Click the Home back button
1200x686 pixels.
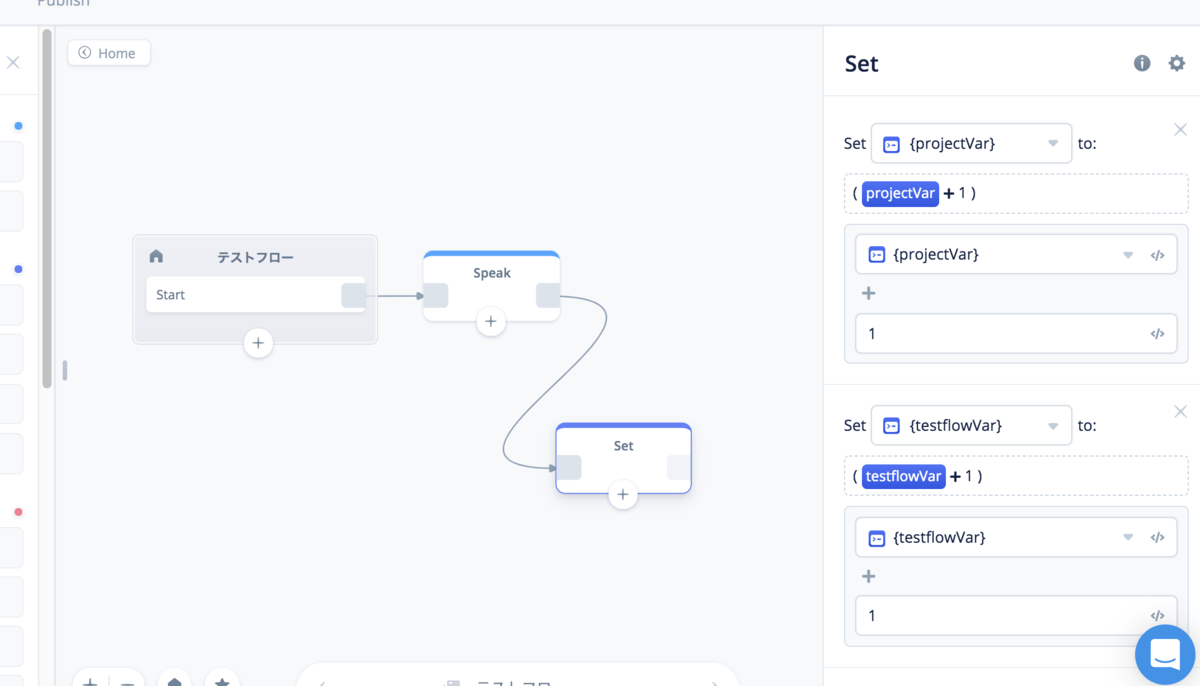point(109,53)
